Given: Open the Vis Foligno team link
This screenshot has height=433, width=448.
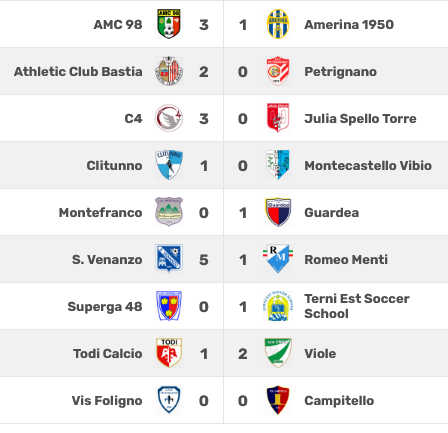Looking at the screenshot, I should click(x=107, y=401).
